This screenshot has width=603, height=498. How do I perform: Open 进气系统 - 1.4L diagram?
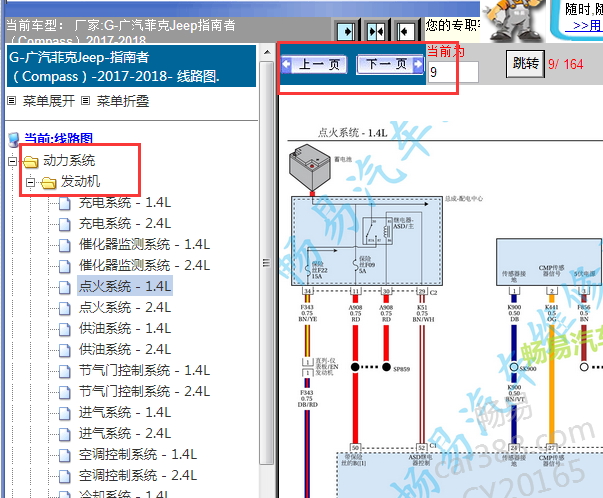(125, 412)
